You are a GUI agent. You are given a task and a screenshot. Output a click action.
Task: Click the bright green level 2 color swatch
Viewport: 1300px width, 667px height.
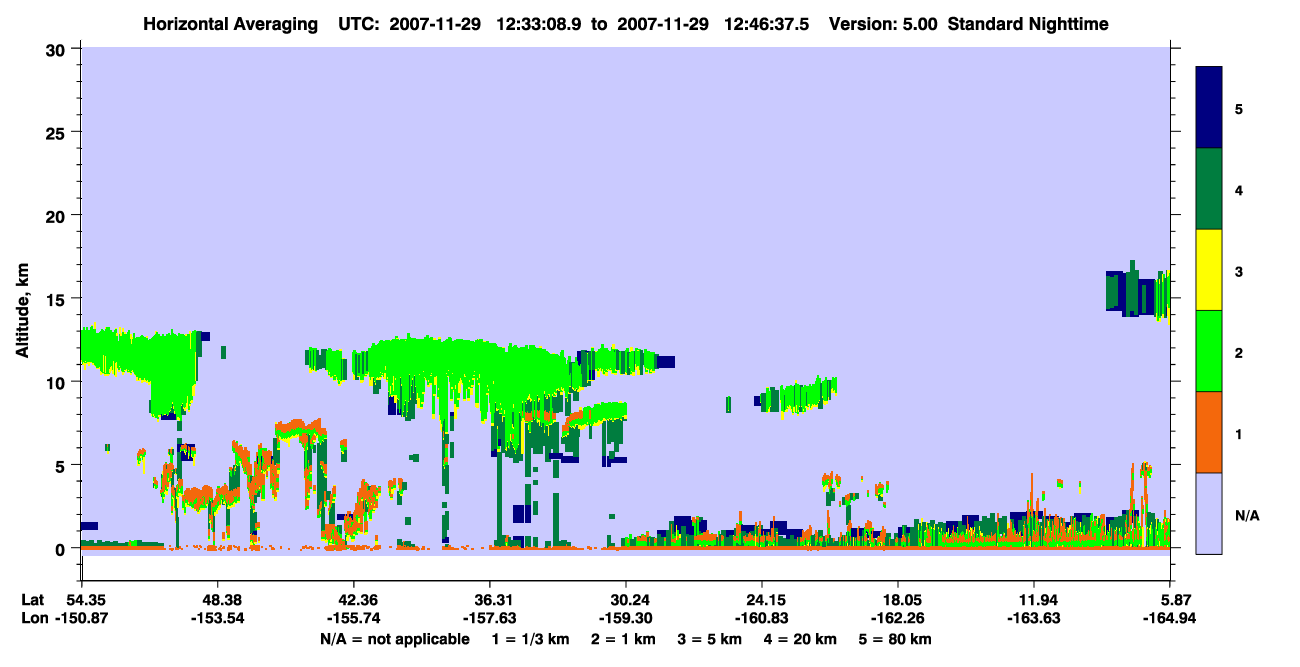1209,351
